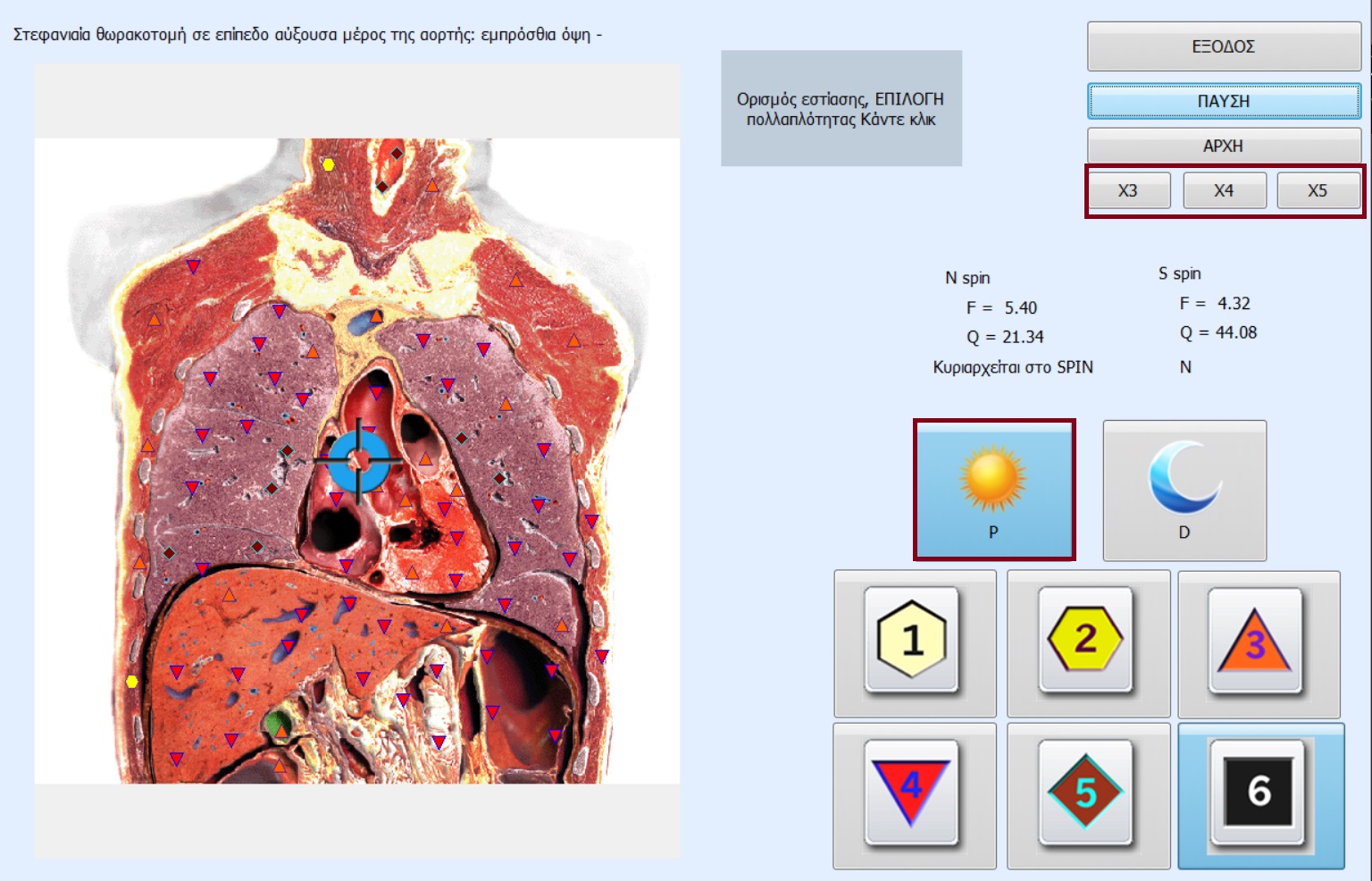Select marker level 1 pale hexagon
Viewport: 1372px width, 881px height.
tap(915, 643)
